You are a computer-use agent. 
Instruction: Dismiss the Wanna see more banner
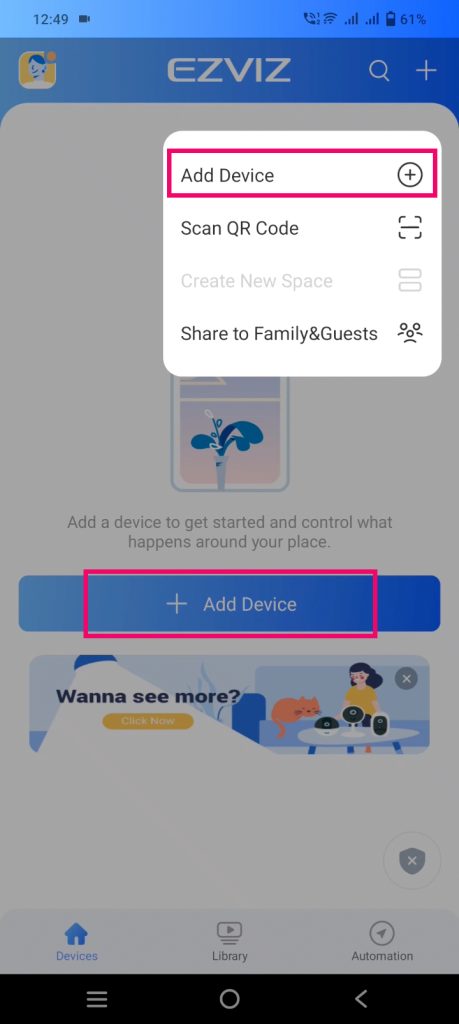pyautogui.click(x=406, y=679)
